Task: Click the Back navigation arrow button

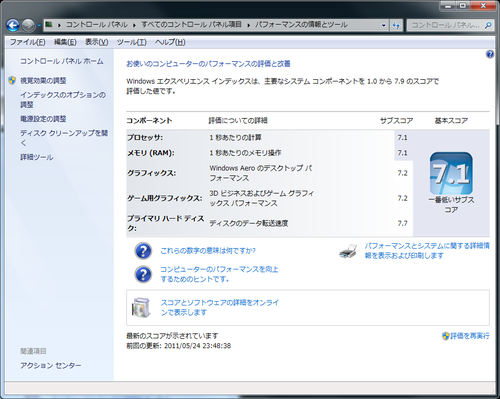Action: pyautogui.click(x=13, y=25)
